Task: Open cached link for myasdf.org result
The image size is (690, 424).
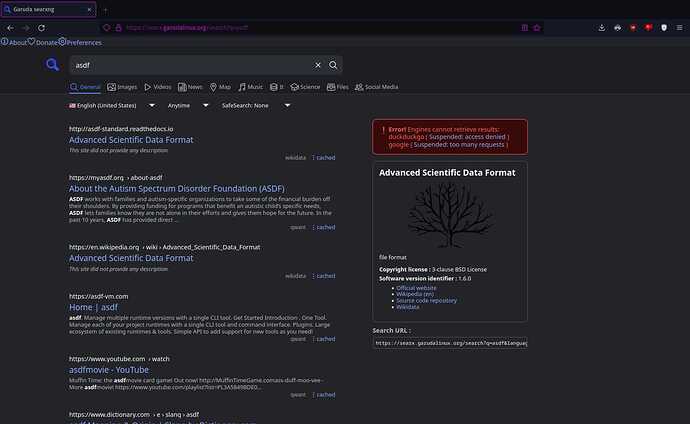Action: 326,227
